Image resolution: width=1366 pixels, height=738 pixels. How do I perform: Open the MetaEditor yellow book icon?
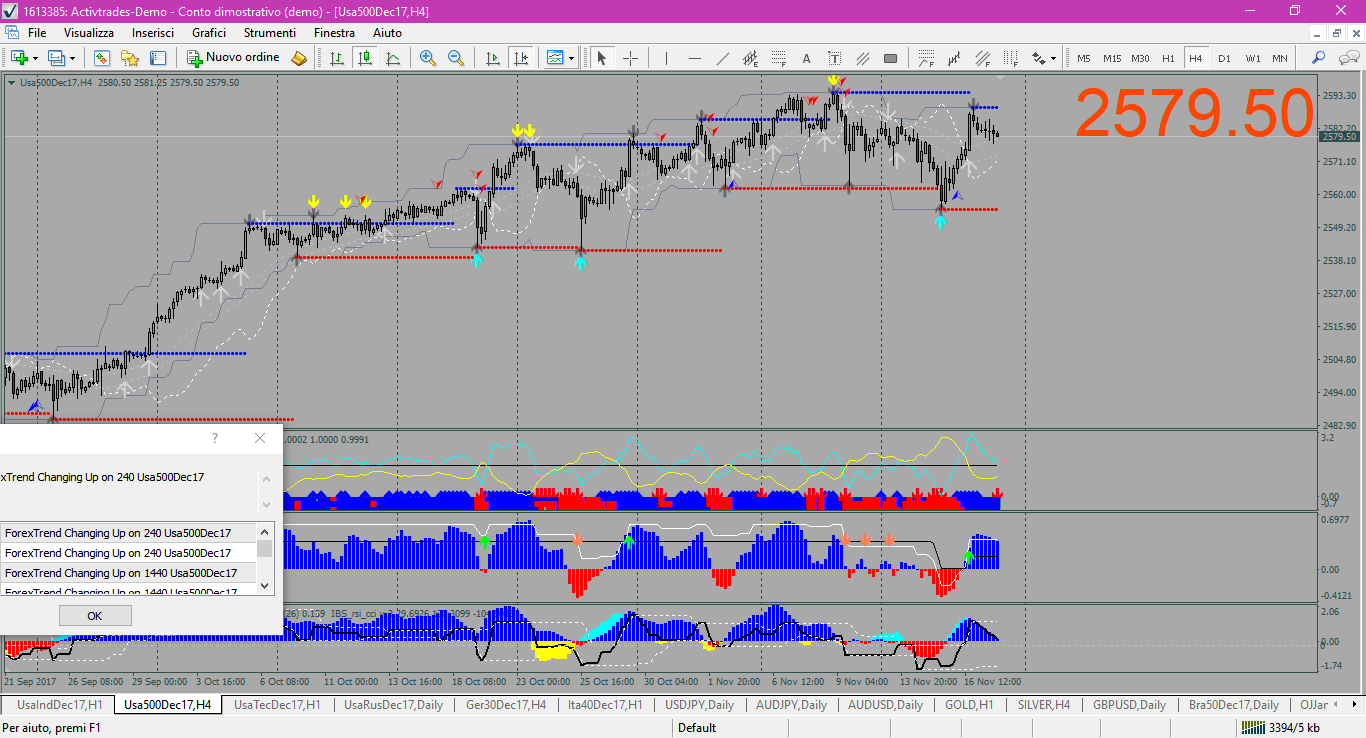pos(299,58)
